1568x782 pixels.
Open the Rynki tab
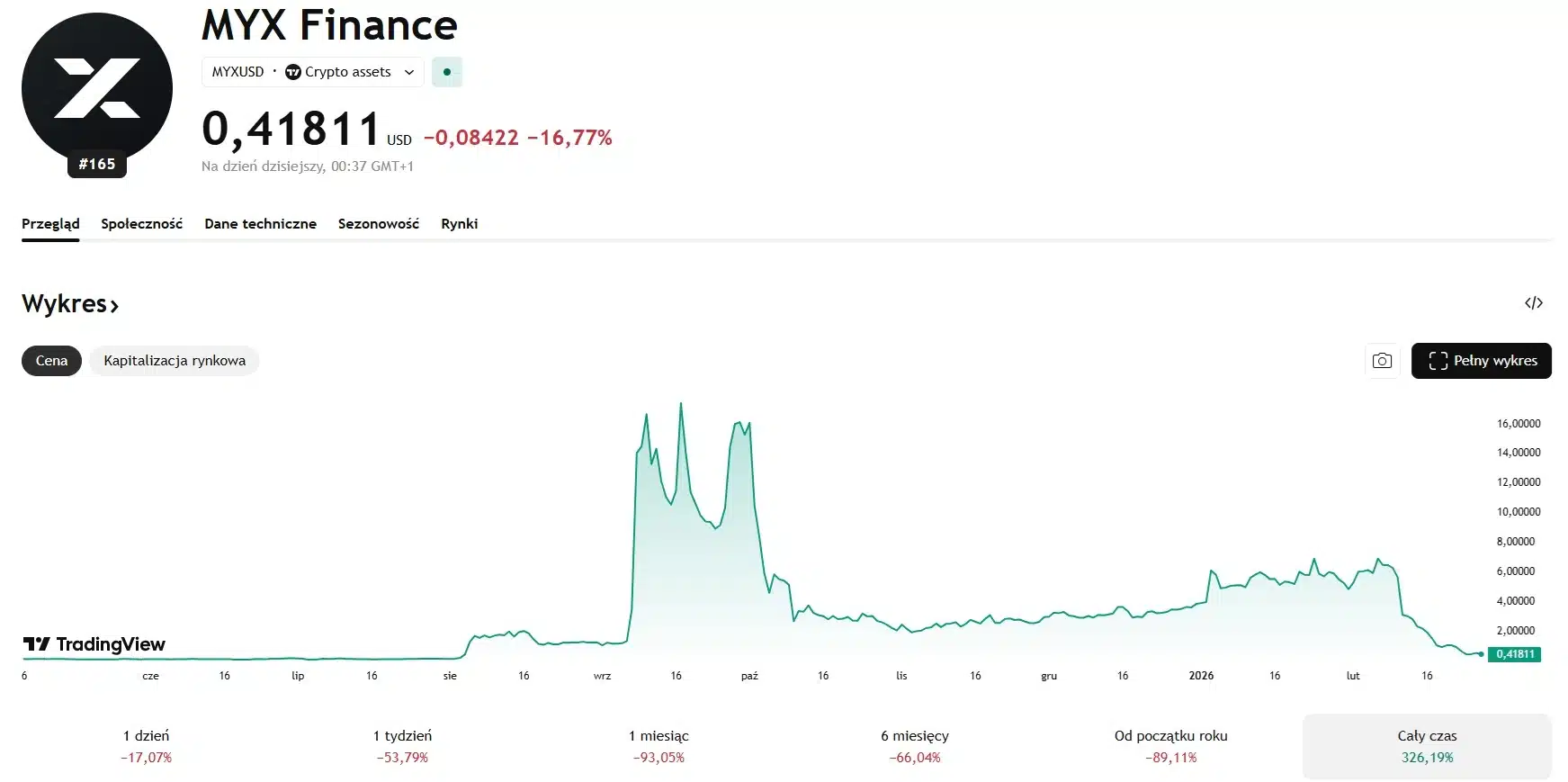[x=459, y=224]
